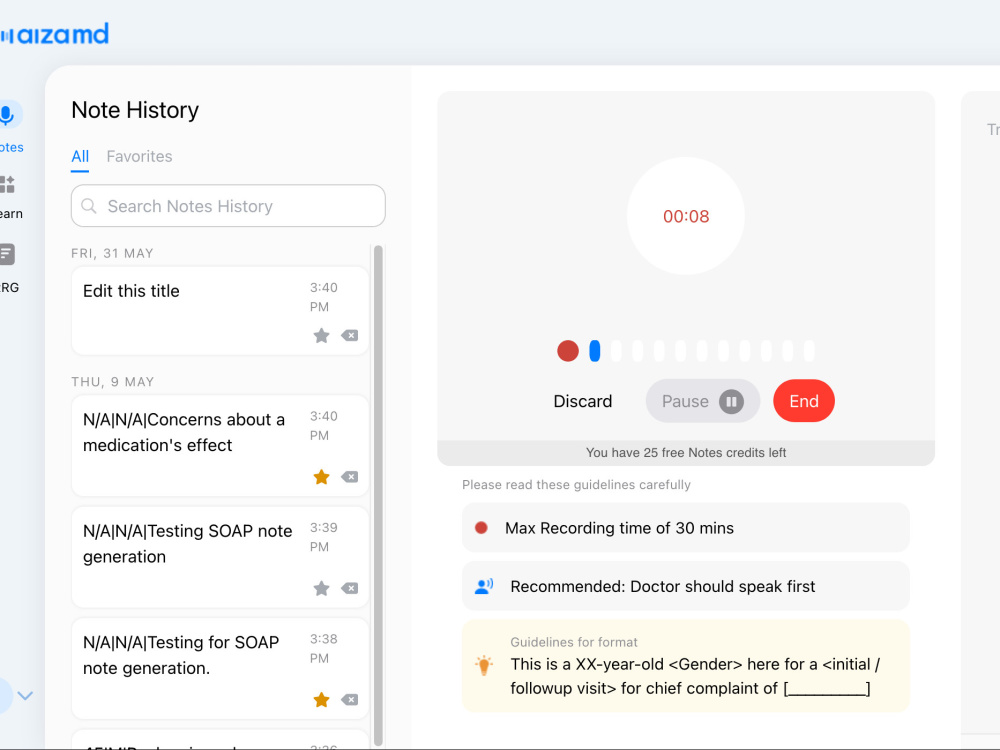Viewport: 1000px width, 750px height.
Task: Delete the 'Testing SOAP note generation' note
Action: pyautogui.click(x=349, y=588)
